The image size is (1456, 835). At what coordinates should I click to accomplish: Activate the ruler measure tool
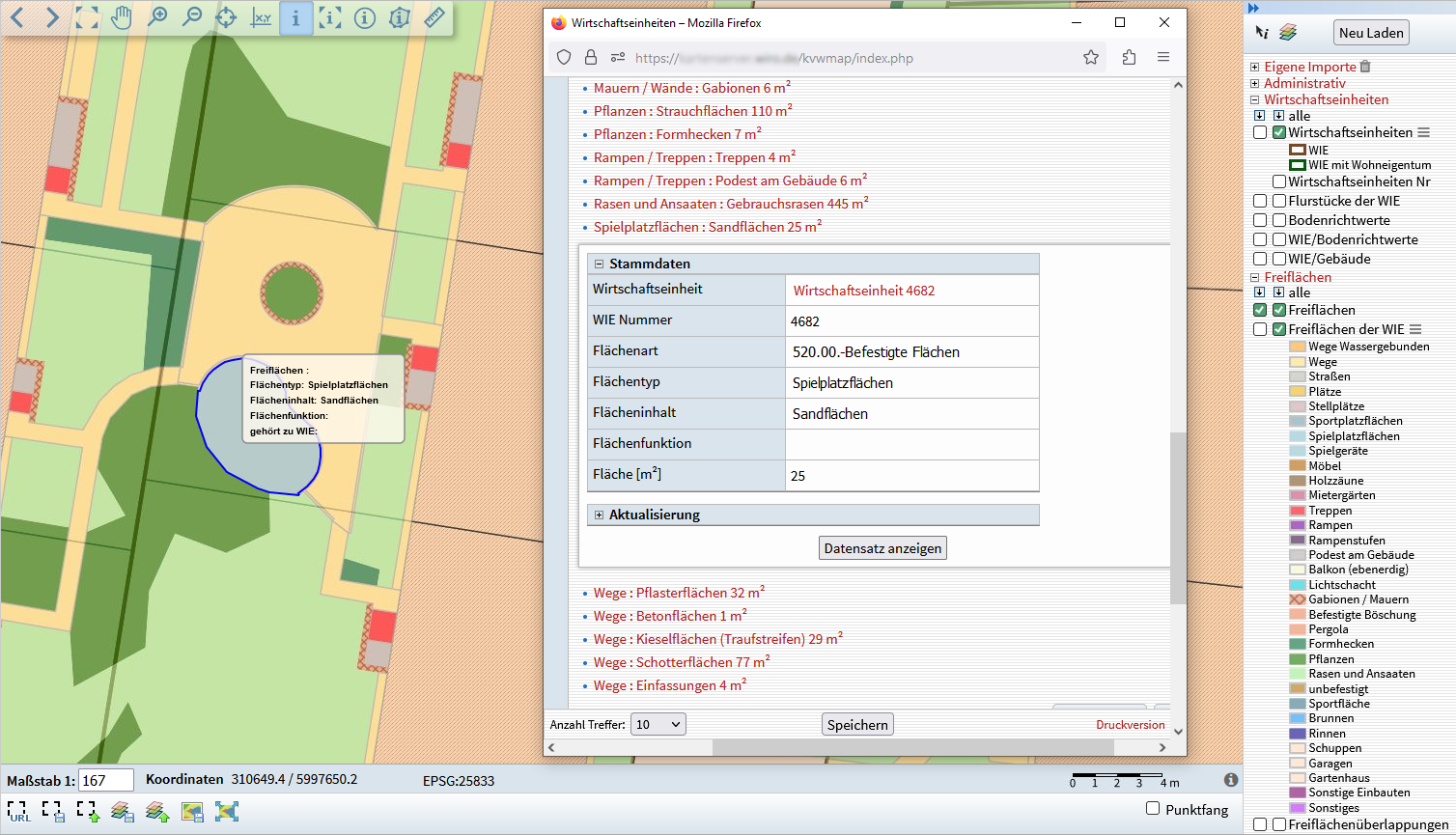tap(434, 17)
